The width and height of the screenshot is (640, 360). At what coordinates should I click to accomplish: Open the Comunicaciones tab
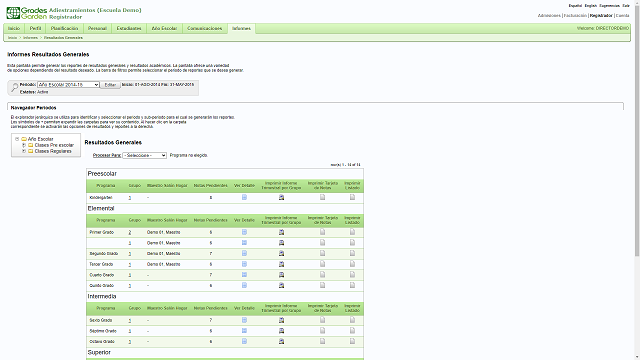(x=204, y=29)
